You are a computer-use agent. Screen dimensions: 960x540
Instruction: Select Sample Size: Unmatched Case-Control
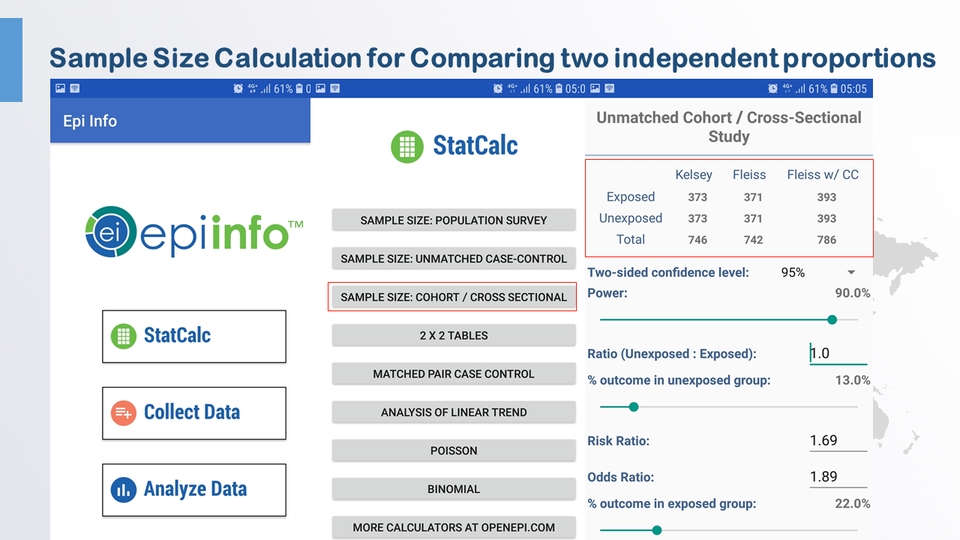(454, 258)
